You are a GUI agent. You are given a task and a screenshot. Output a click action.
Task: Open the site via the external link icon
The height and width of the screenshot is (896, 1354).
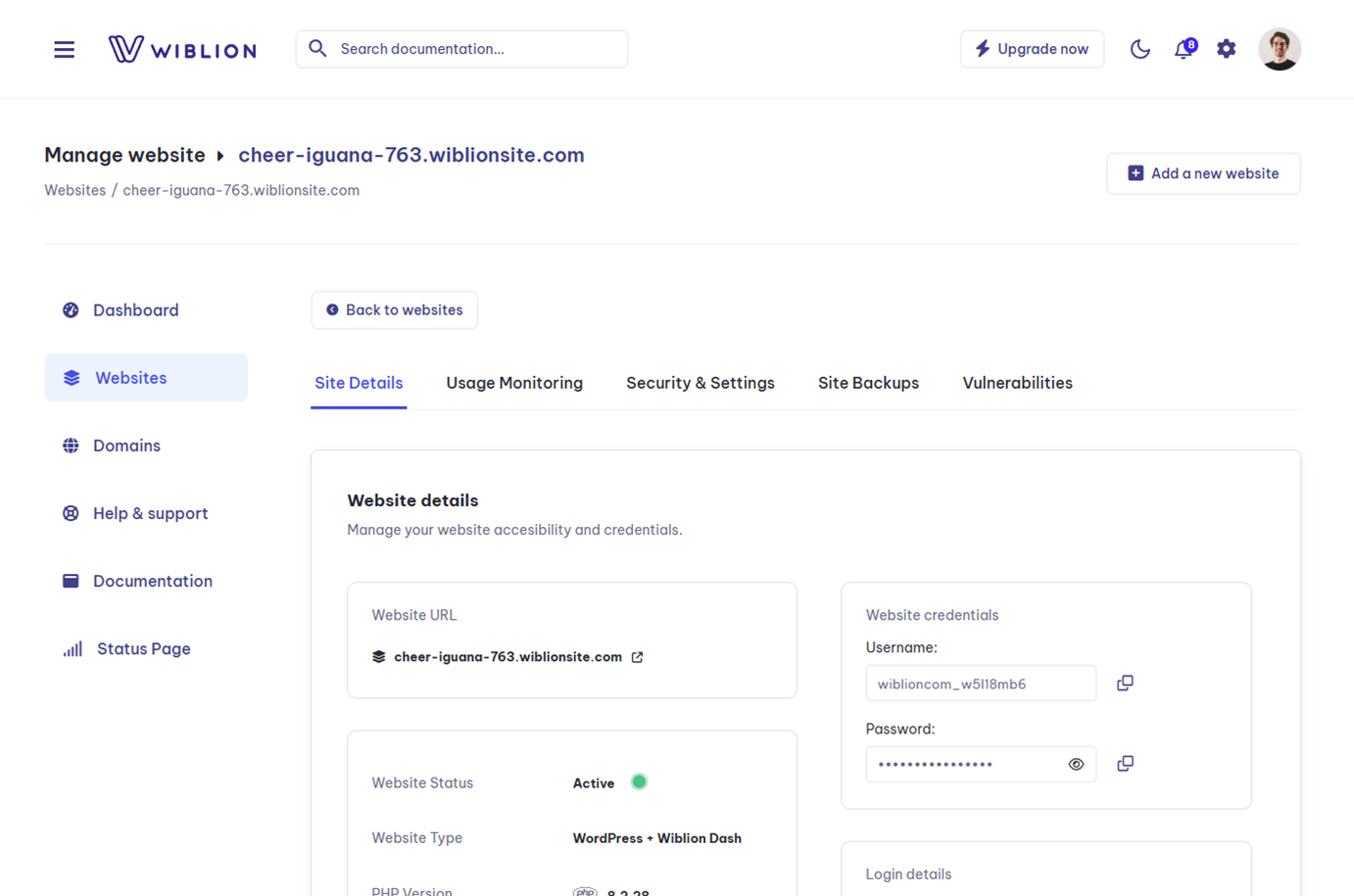pyautogui.click(x=638, y=656)
